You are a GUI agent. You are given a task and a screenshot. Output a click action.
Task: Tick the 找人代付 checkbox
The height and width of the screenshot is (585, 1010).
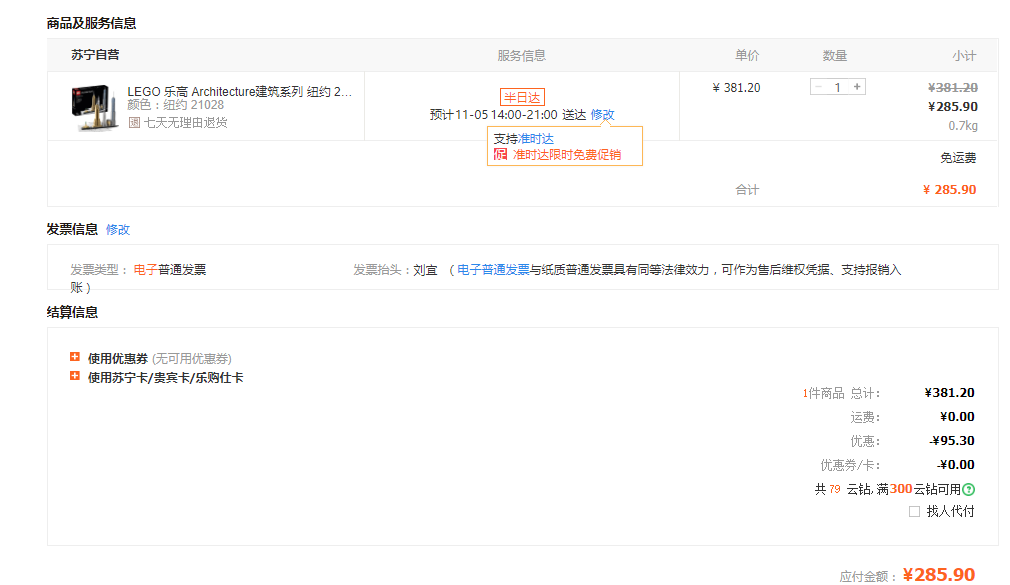click(914, 512)
